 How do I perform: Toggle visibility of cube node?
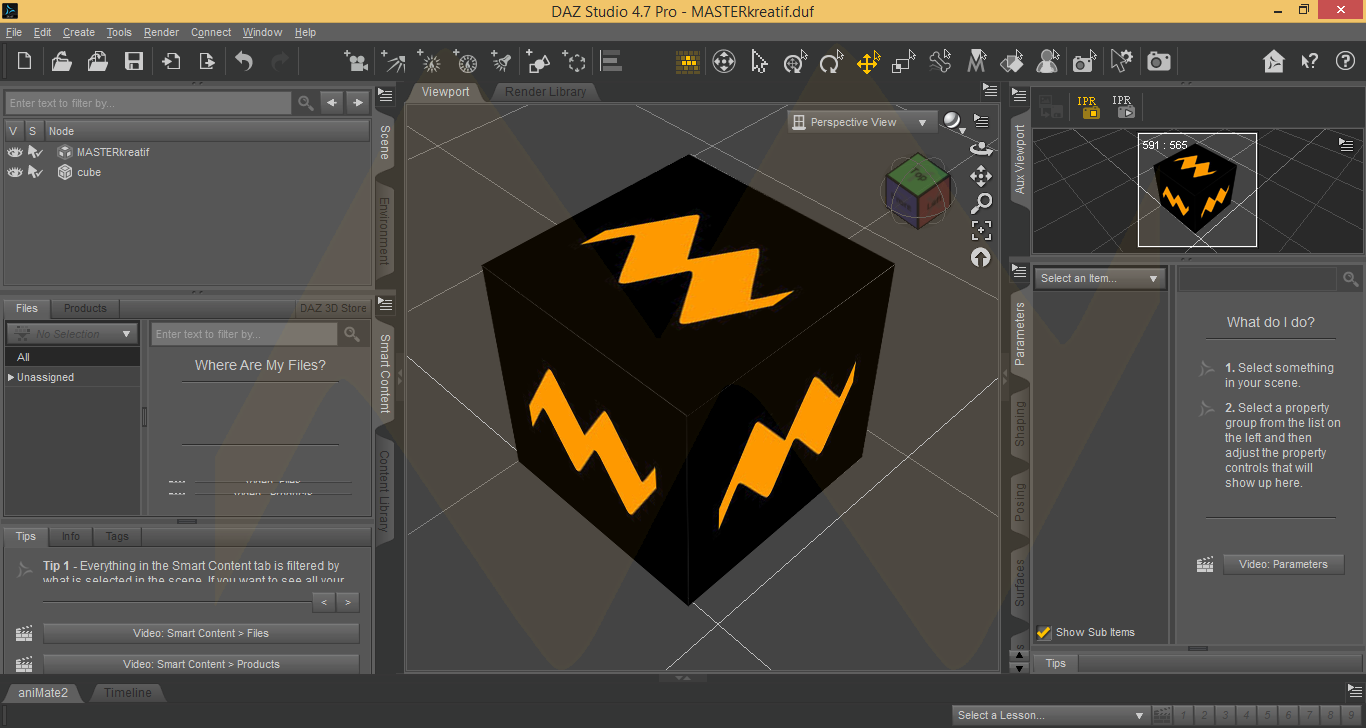(x=15, y=172)
